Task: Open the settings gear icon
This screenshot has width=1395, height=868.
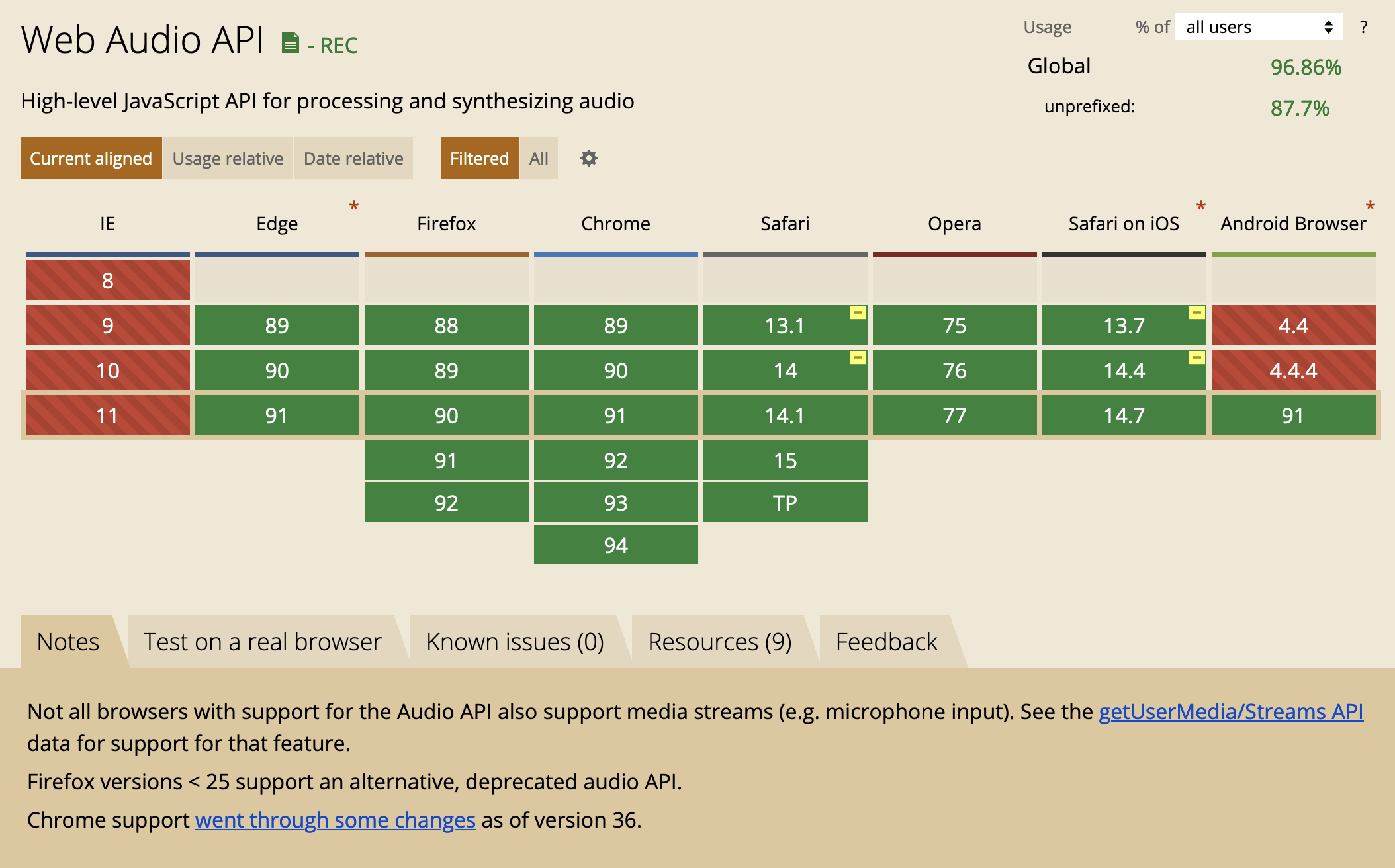Action: coord(588,159)
